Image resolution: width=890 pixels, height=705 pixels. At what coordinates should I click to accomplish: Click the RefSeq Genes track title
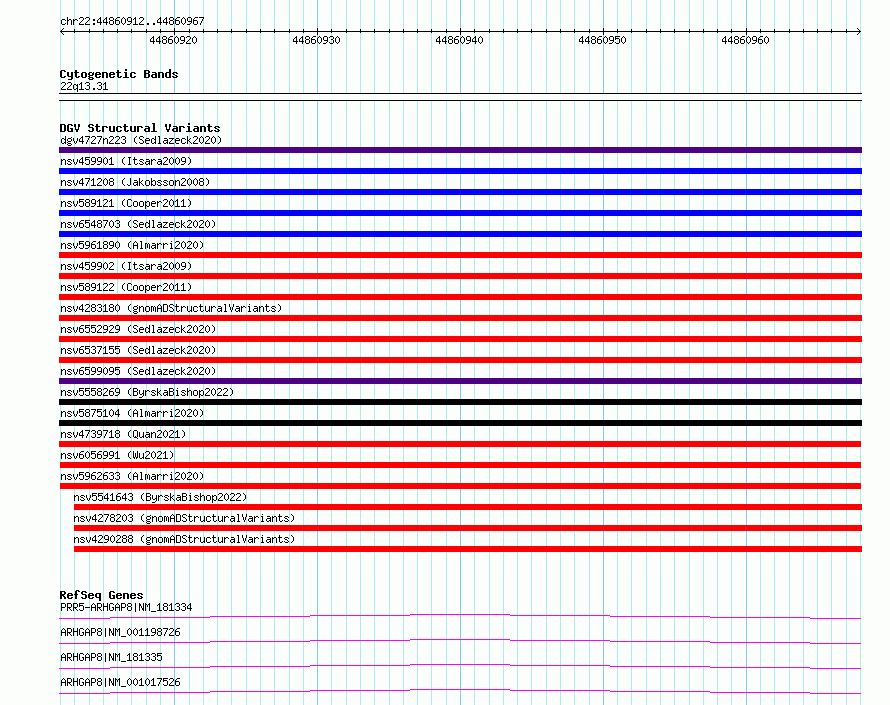click(x=101, y=595)
